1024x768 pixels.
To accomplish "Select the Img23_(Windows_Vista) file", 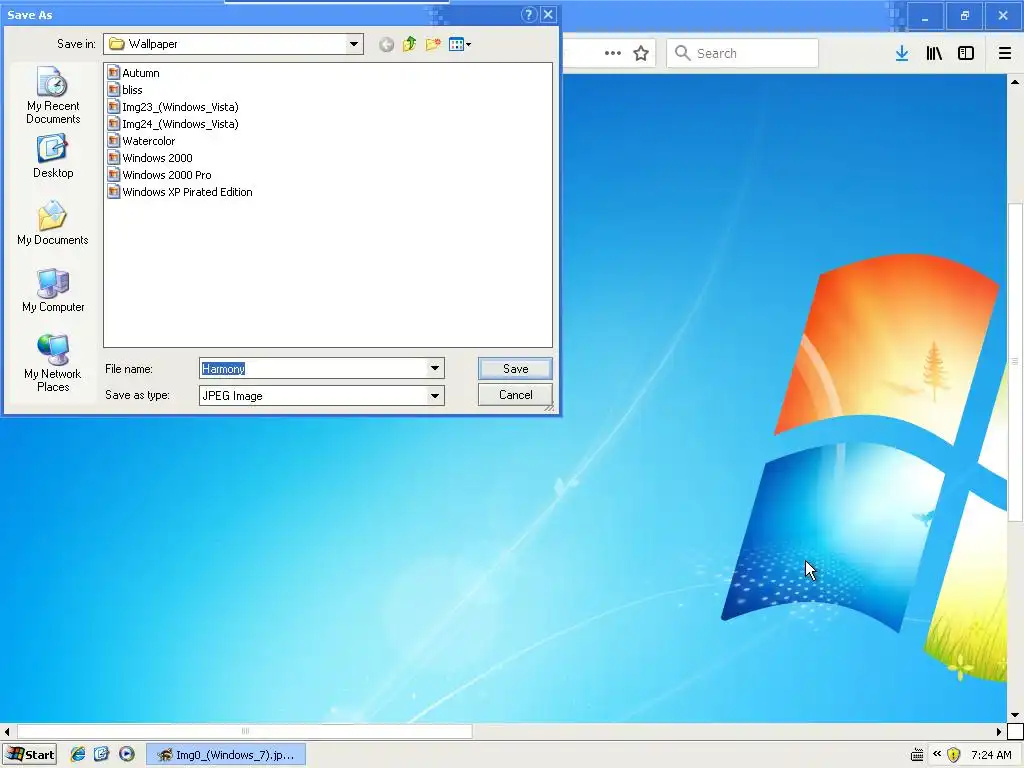I will pyautogui.click(x=174, y=106).
